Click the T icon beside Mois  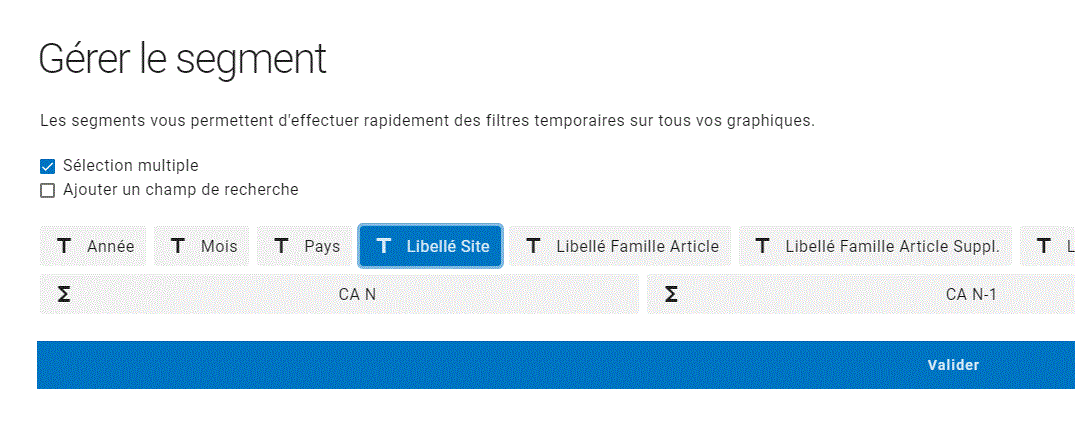coord(178,246)
